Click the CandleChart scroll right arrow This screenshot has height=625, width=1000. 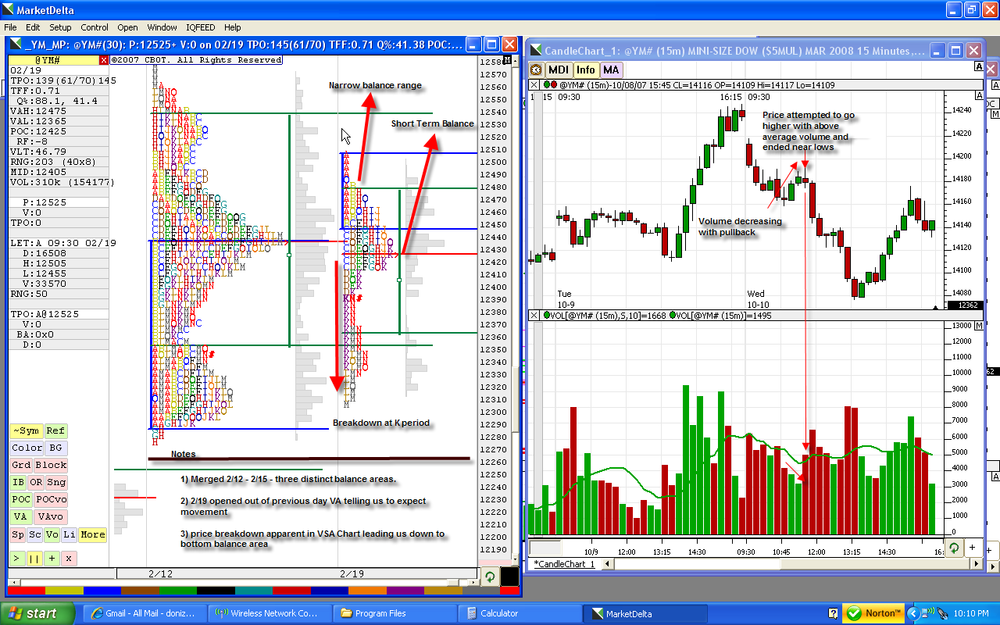click(976, 564)
